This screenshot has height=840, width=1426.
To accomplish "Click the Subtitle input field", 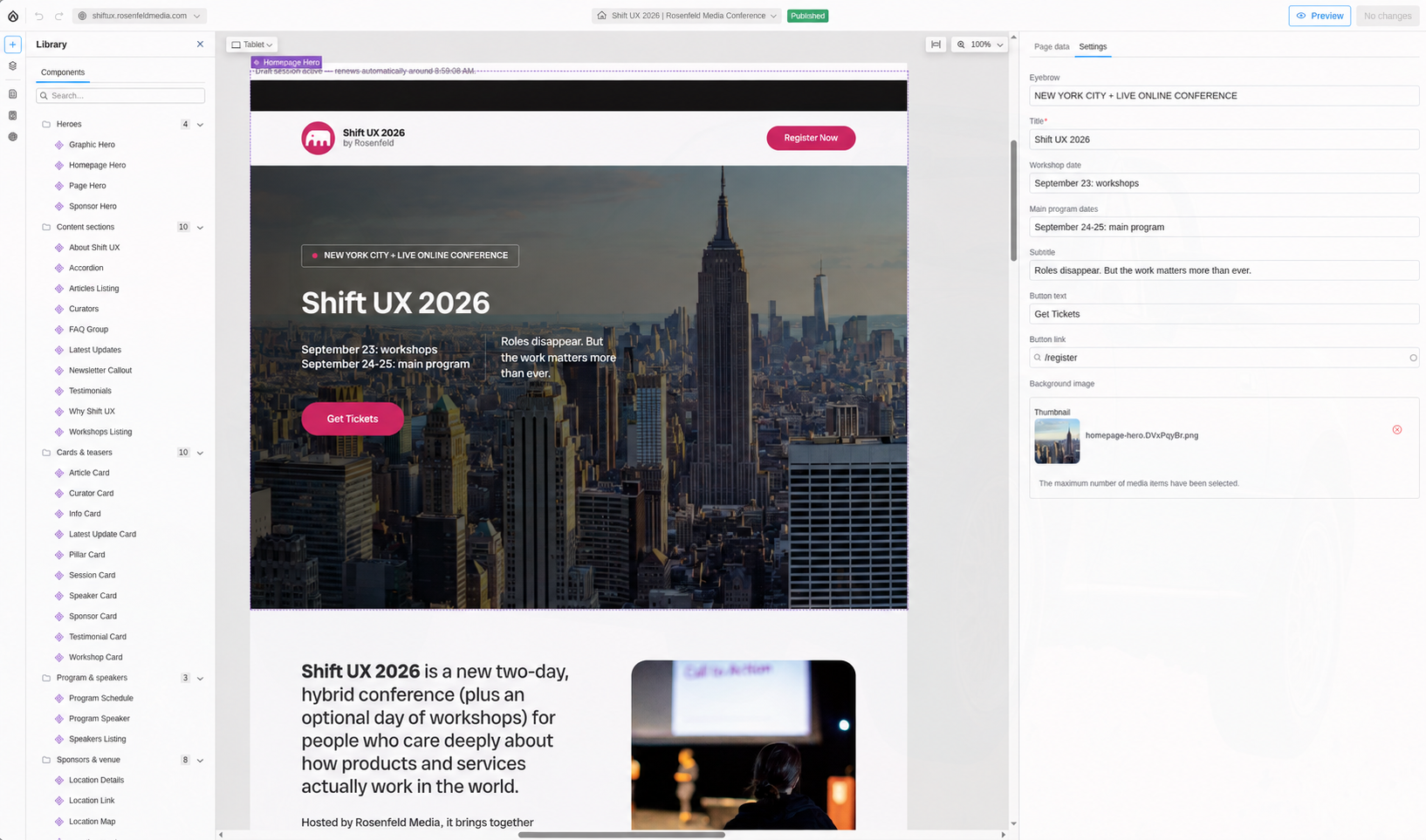I will pos(1224,270).
